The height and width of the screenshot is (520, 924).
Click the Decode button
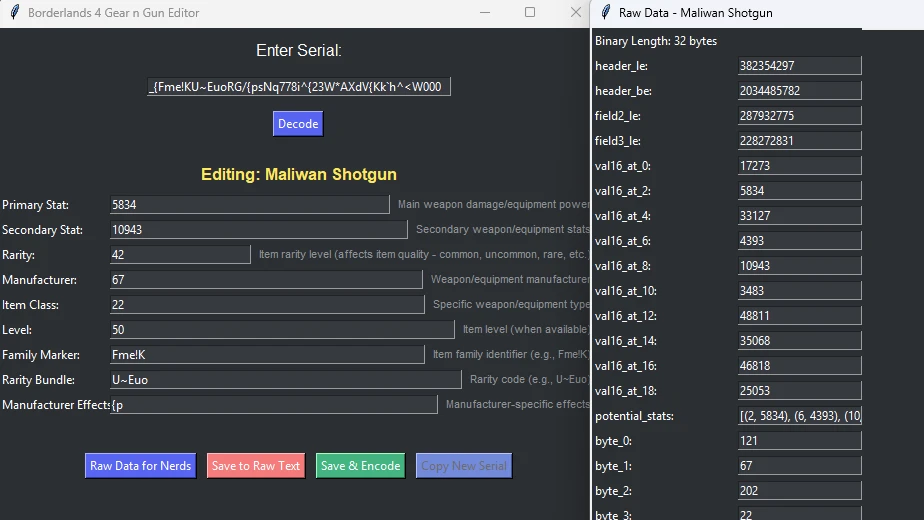[298, 124]
